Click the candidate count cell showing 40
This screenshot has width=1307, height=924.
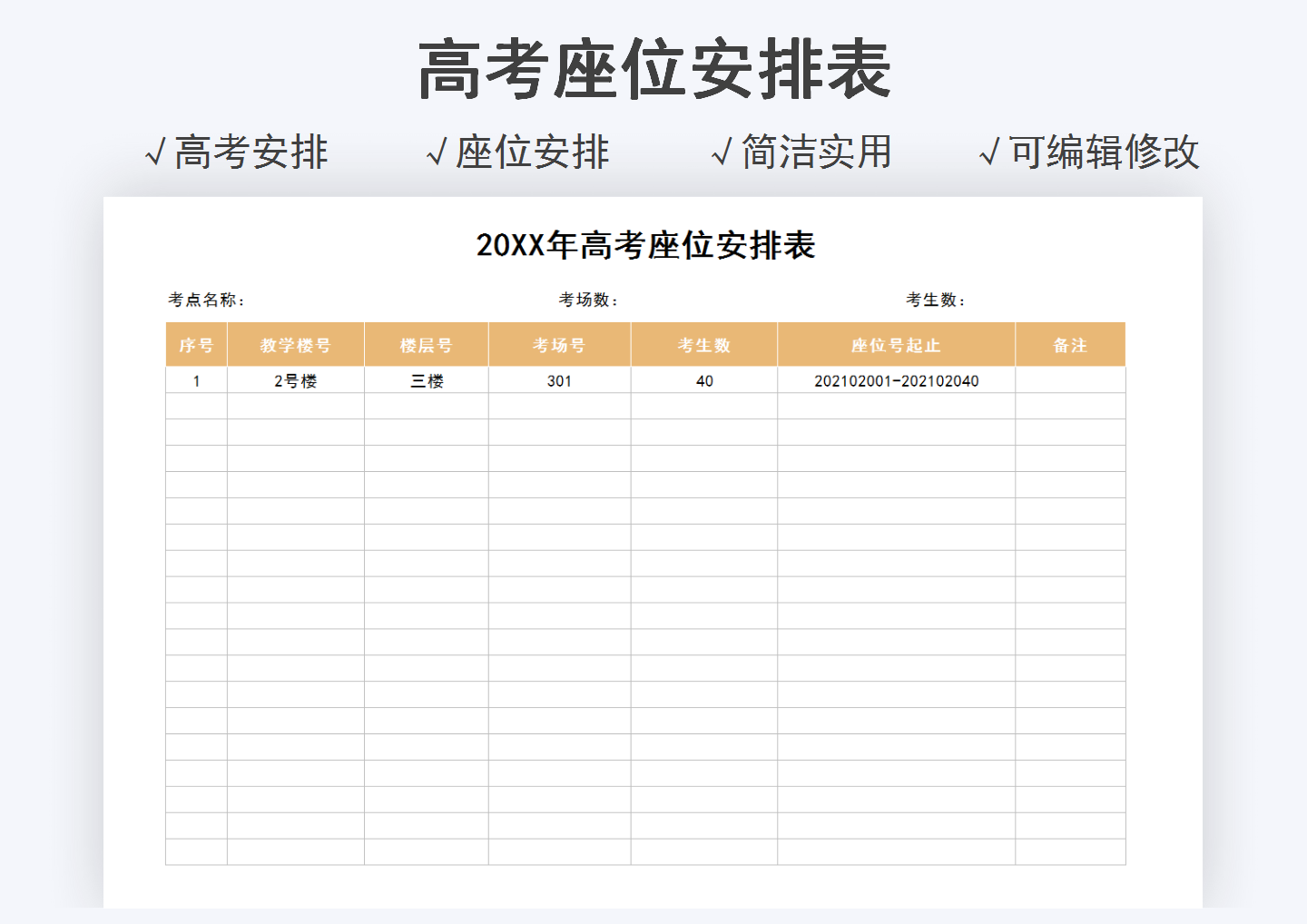pos(704,380)
